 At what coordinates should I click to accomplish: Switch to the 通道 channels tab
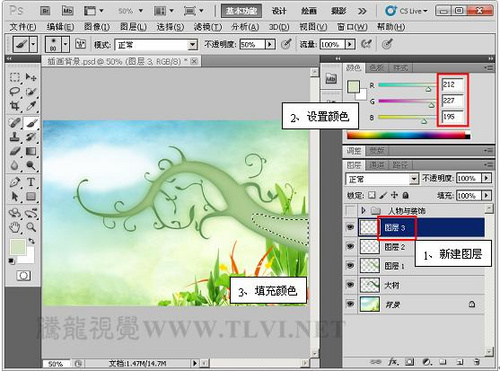376,165
